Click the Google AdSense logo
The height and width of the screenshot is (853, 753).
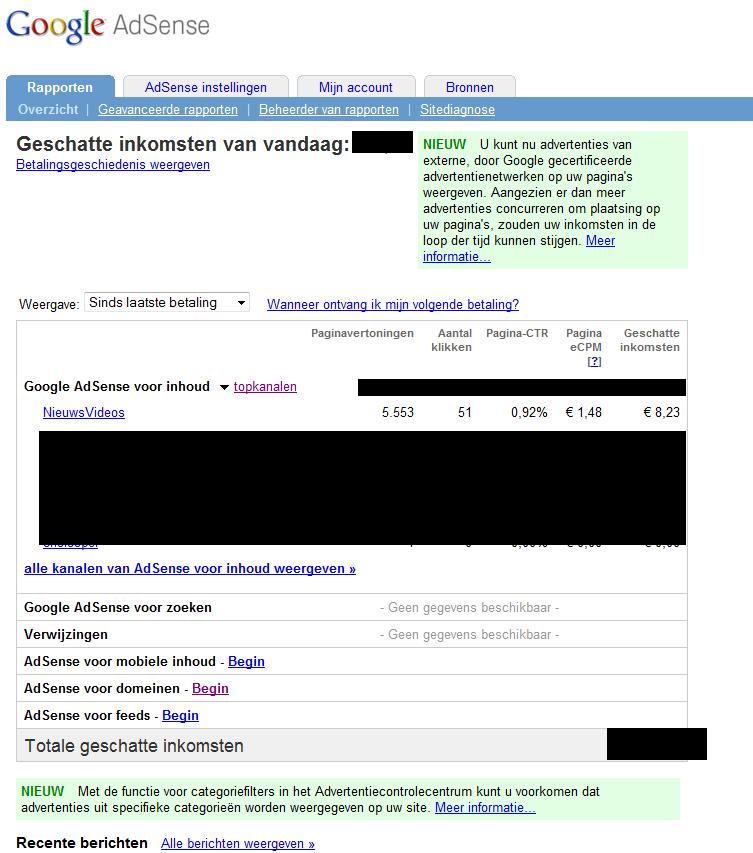pyautogui.click(x=108, y=25)
